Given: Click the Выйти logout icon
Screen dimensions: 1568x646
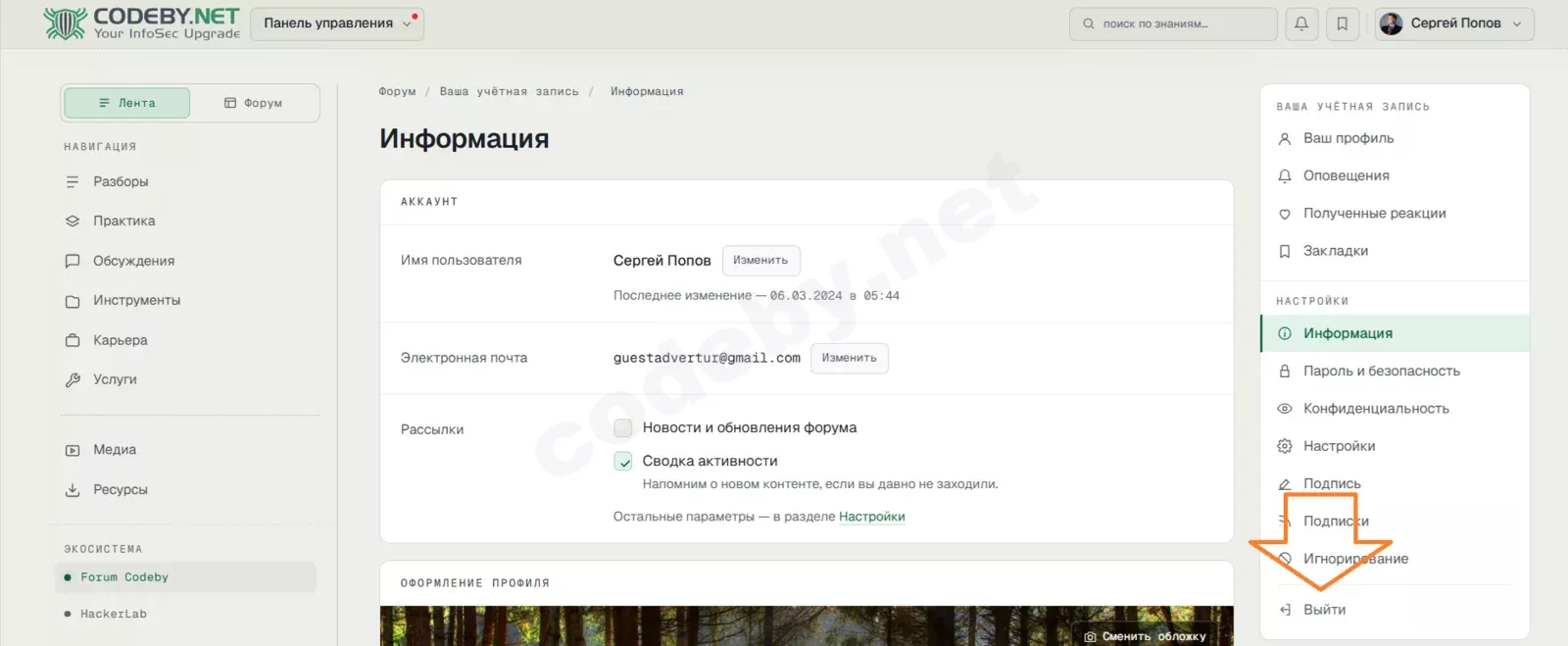Looking at the screenshot, I should (1285, 610).
